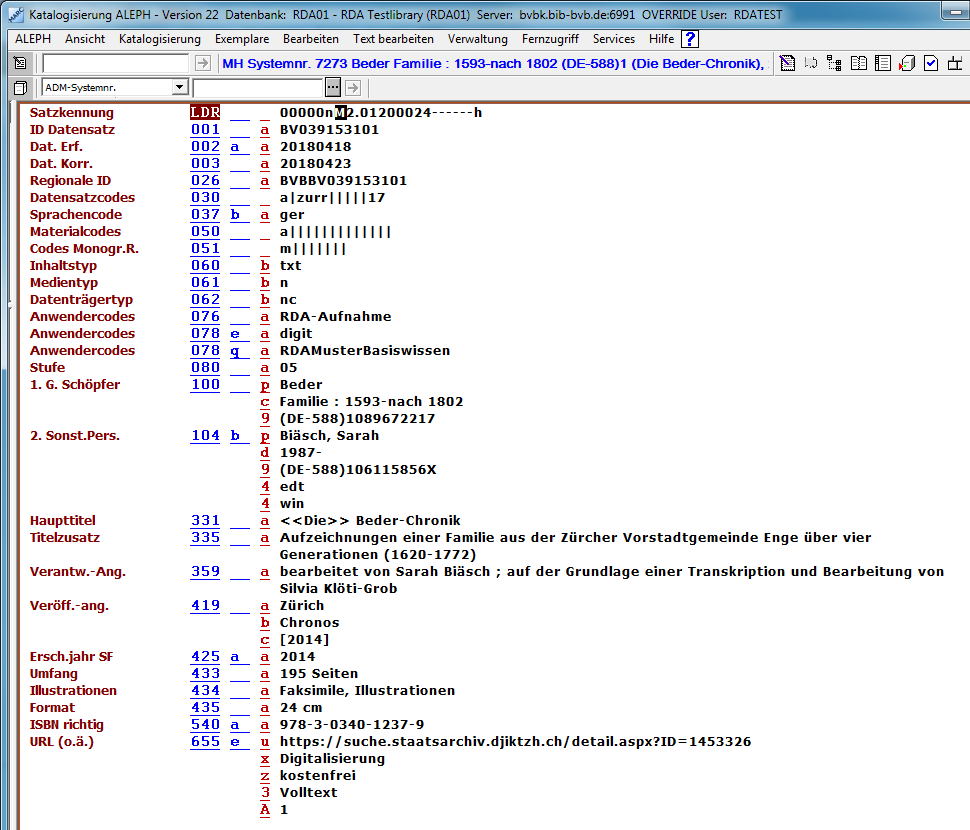Screen dimensions: 970x830
Task: Click the record icon left of top search field
Action: (x=20, y=63)
